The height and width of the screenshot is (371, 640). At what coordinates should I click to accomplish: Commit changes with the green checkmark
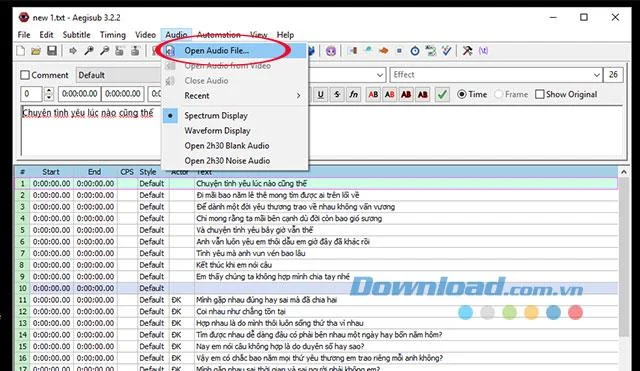(x=442, y=95)
